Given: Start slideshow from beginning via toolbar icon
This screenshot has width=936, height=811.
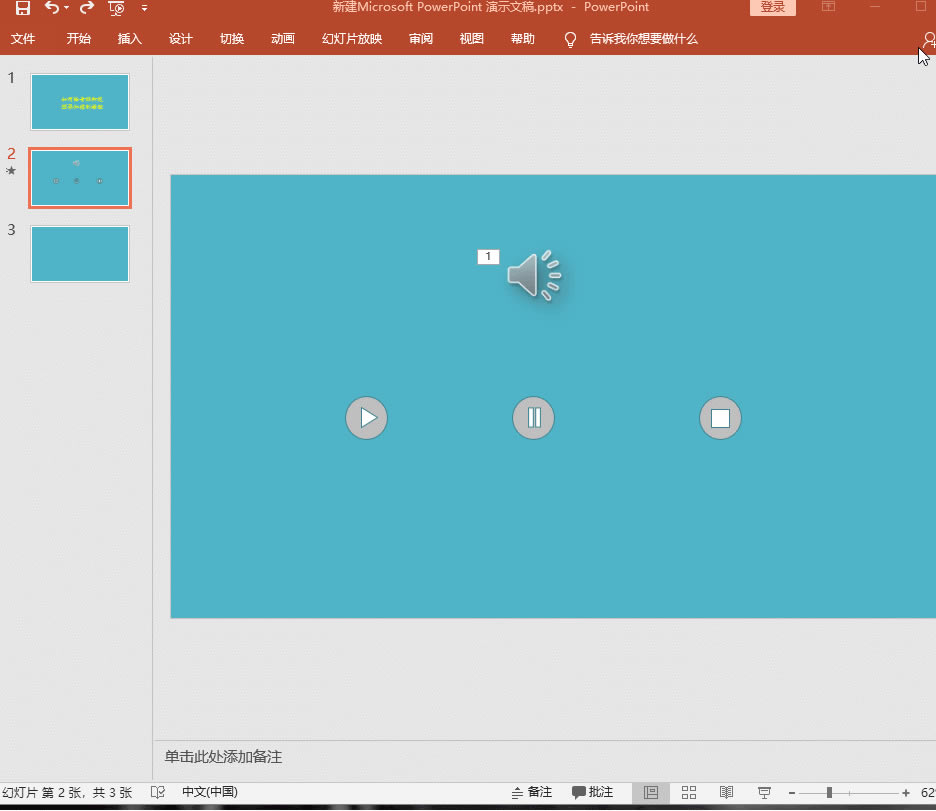Looking at the screenshot, I should pyautogui.click(x=117, y=8).
